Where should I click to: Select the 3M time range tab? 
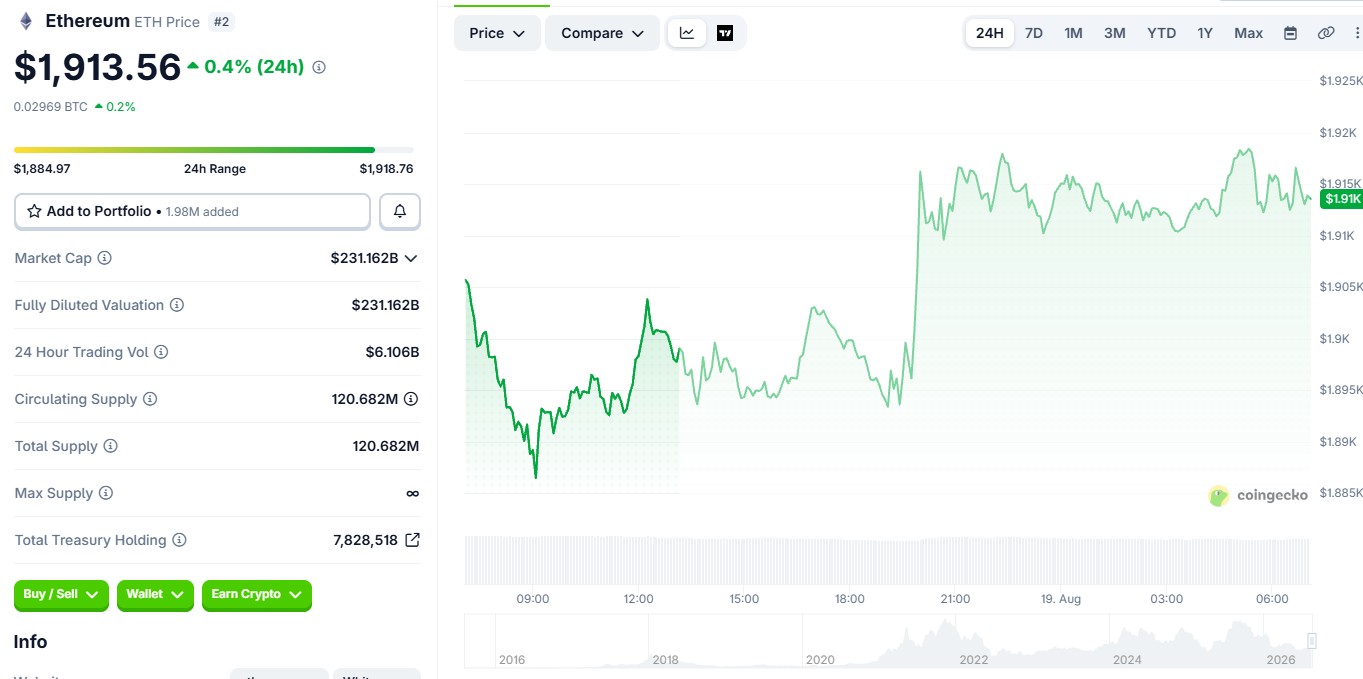[1115, 33]
